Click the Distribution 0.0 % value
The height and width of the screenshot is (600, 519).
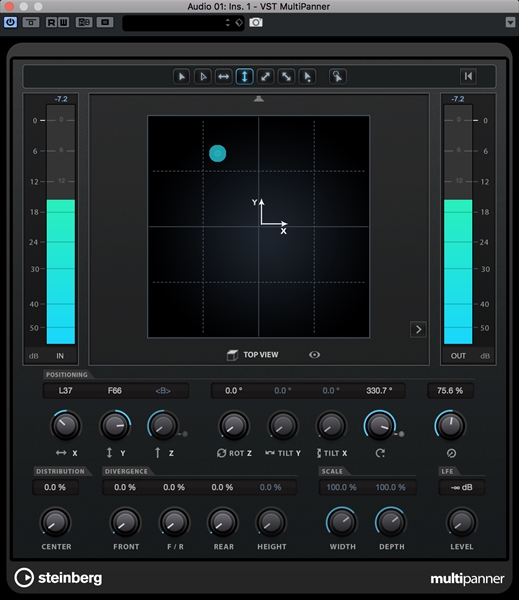point(55,487)
